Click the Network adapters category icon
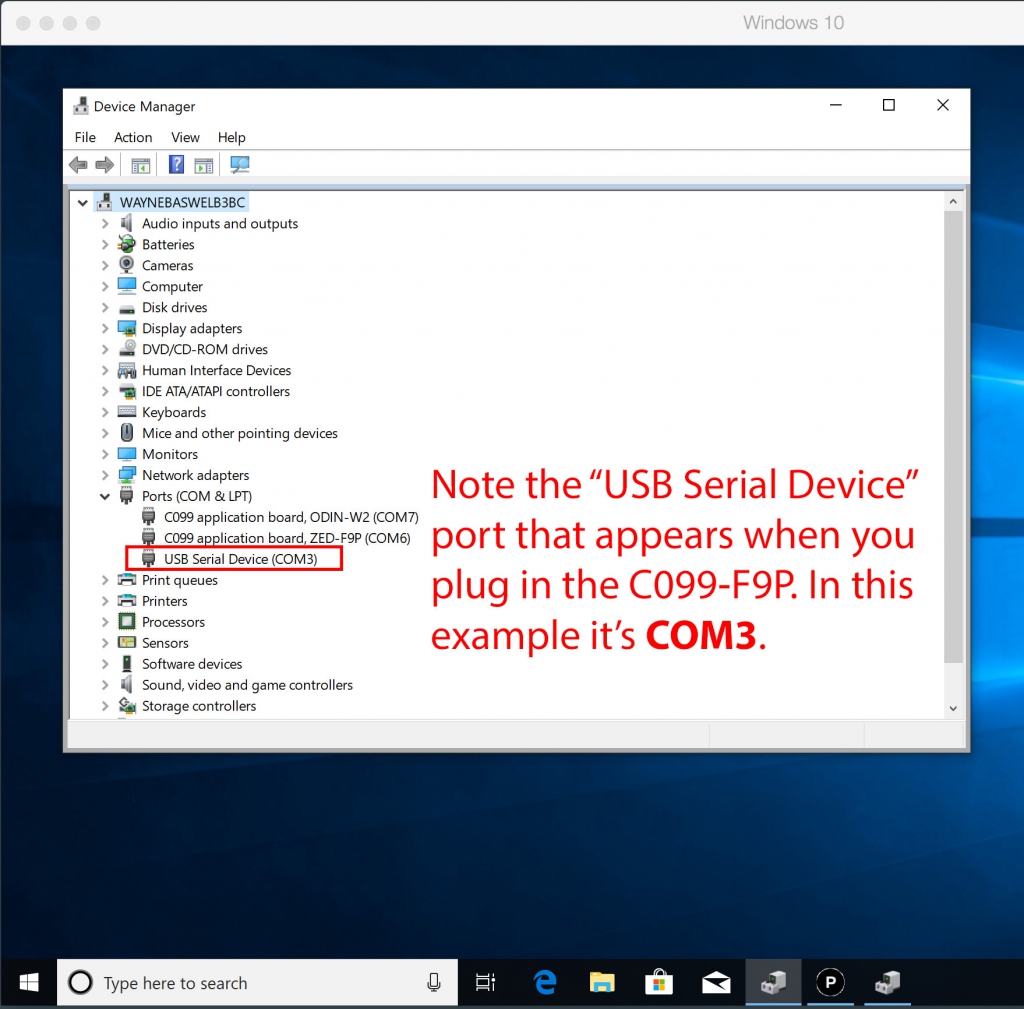 pos(127,475)
